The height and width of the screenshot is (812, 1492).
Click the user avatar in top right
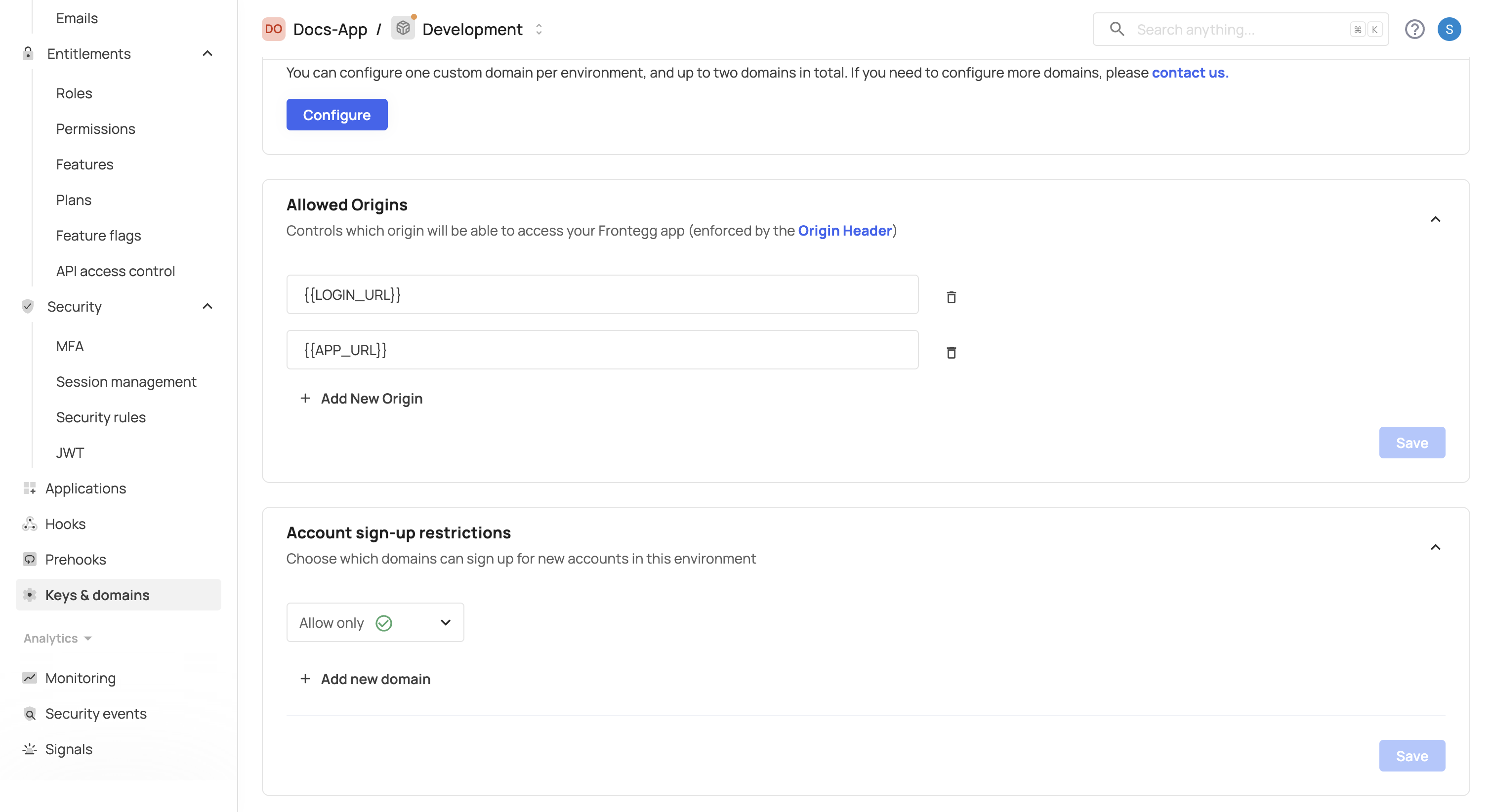point(1451,29)
